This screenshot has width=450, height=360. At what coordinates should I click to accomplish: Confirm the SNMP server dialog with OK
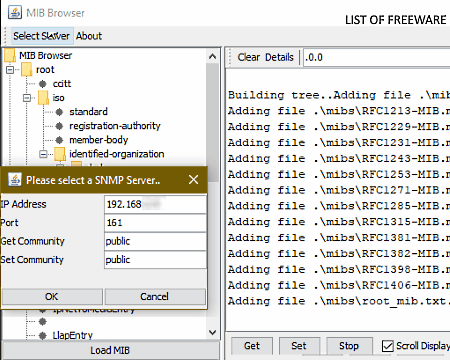(52, 297)
